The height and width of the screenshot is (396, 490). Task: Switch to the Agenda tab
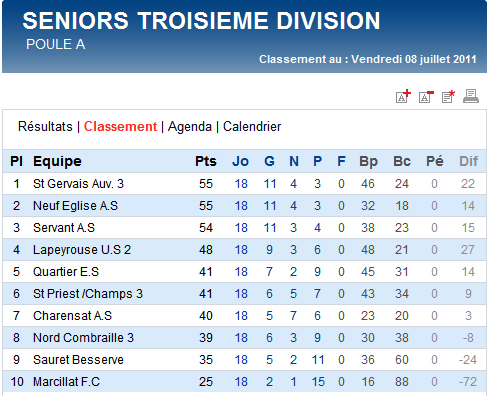190,127
